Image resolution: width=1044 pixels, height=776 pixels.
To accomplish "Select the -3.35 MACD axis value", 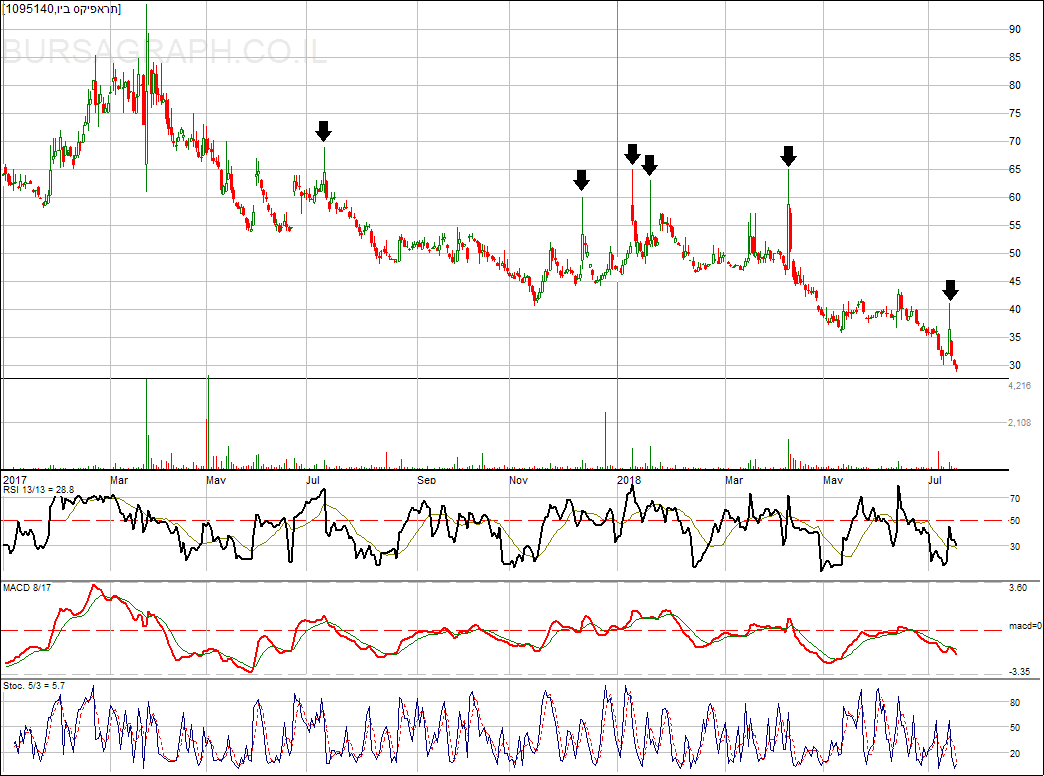I will [1019, 671].
